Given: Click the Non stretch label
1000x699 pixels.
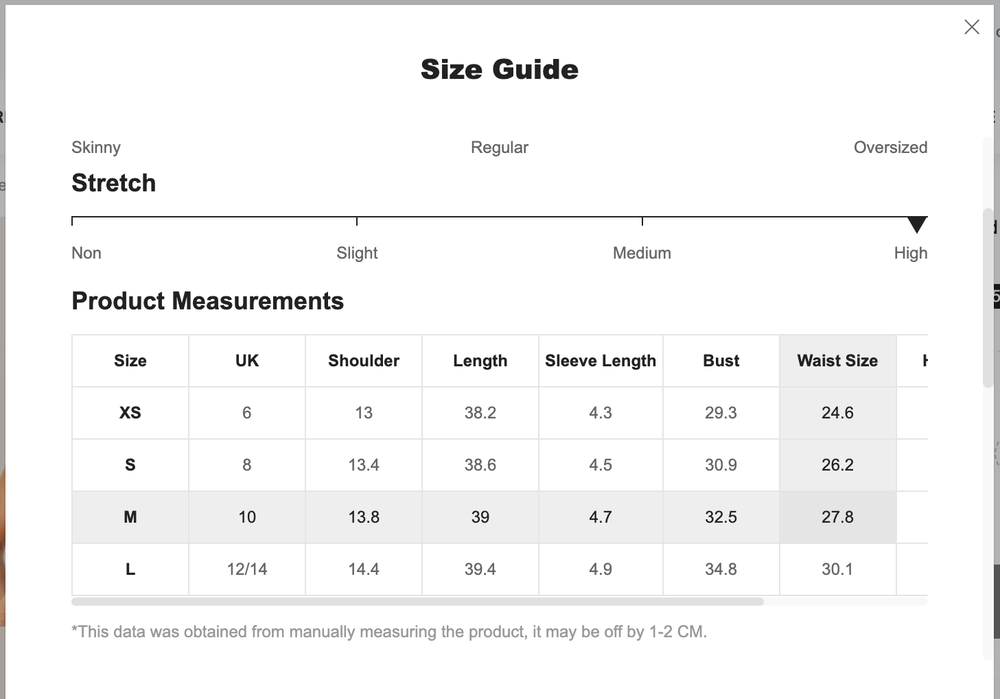Looking at the screenshot, I should pos(86,253).
